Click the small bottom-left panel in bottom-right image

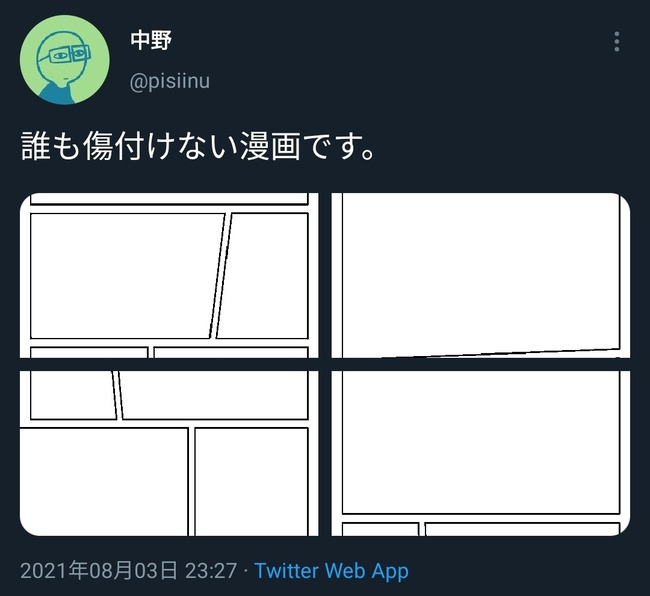tap(380, 530)
